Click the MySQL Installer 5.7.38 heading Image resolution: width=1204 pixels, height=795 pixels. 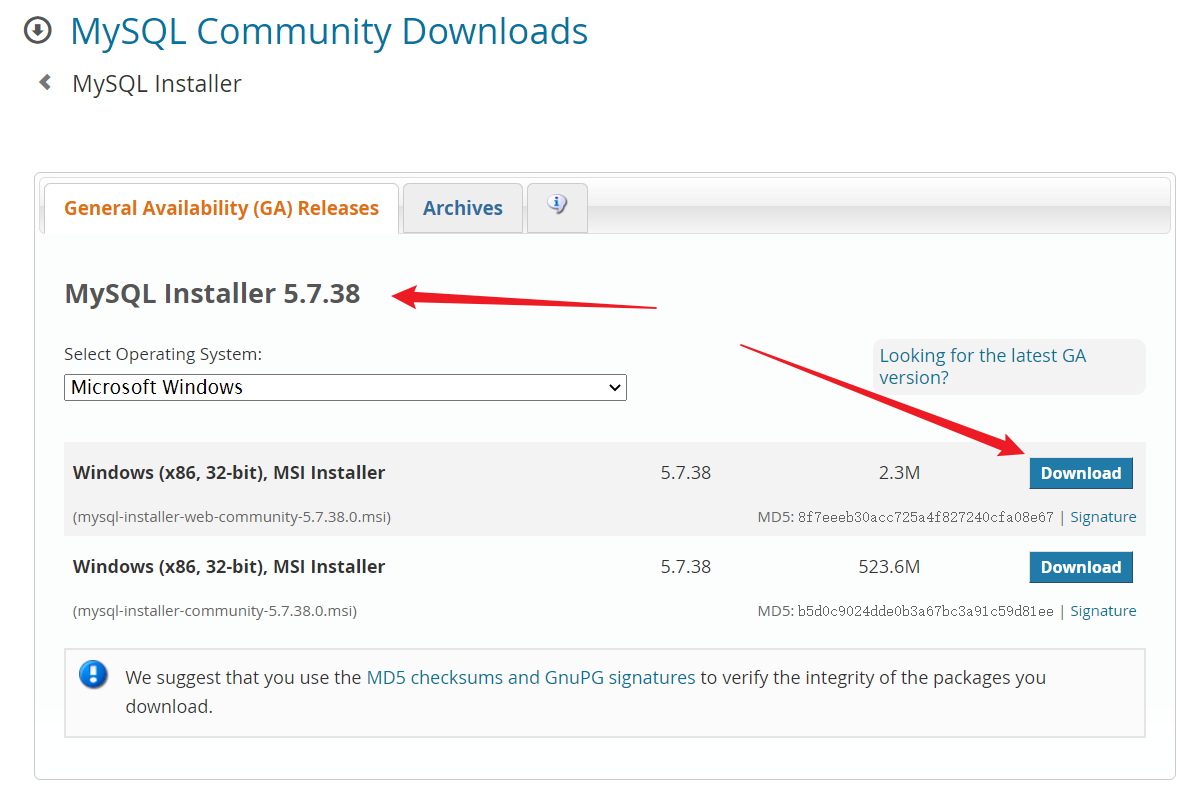(212, 293)
